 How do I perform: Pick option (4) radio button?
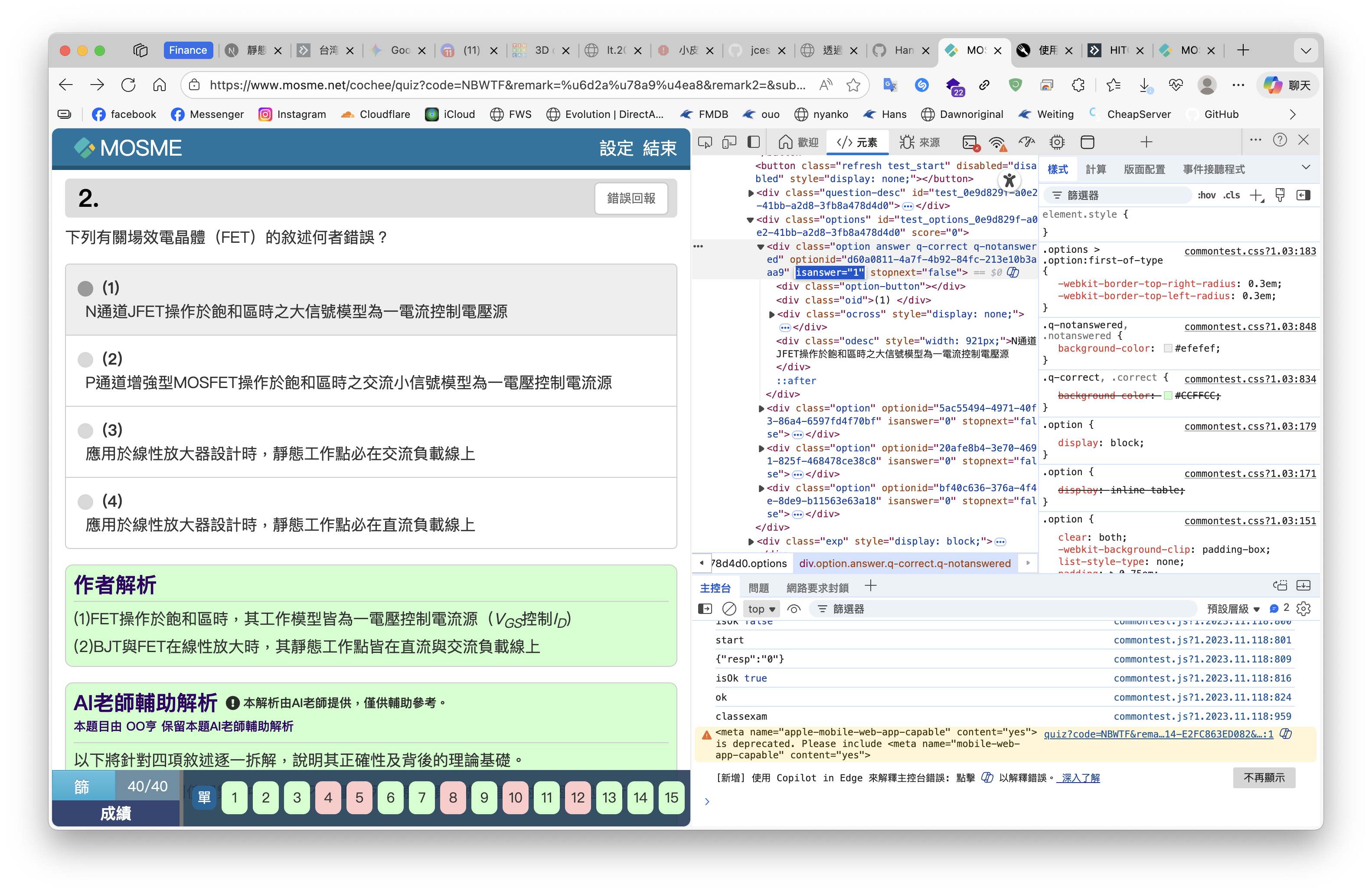click(85, 502)
